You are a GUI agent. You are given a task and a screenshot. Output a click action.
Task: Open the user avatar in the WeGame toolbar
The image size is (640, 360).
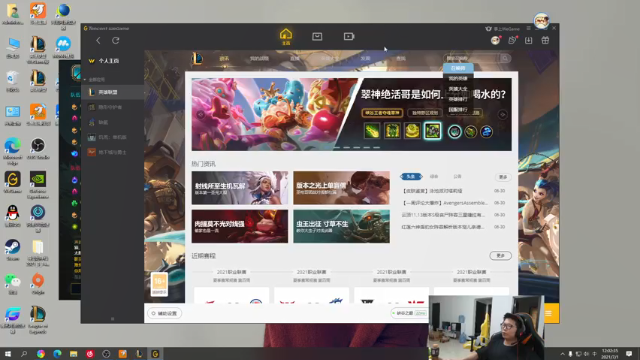point(496,40)
